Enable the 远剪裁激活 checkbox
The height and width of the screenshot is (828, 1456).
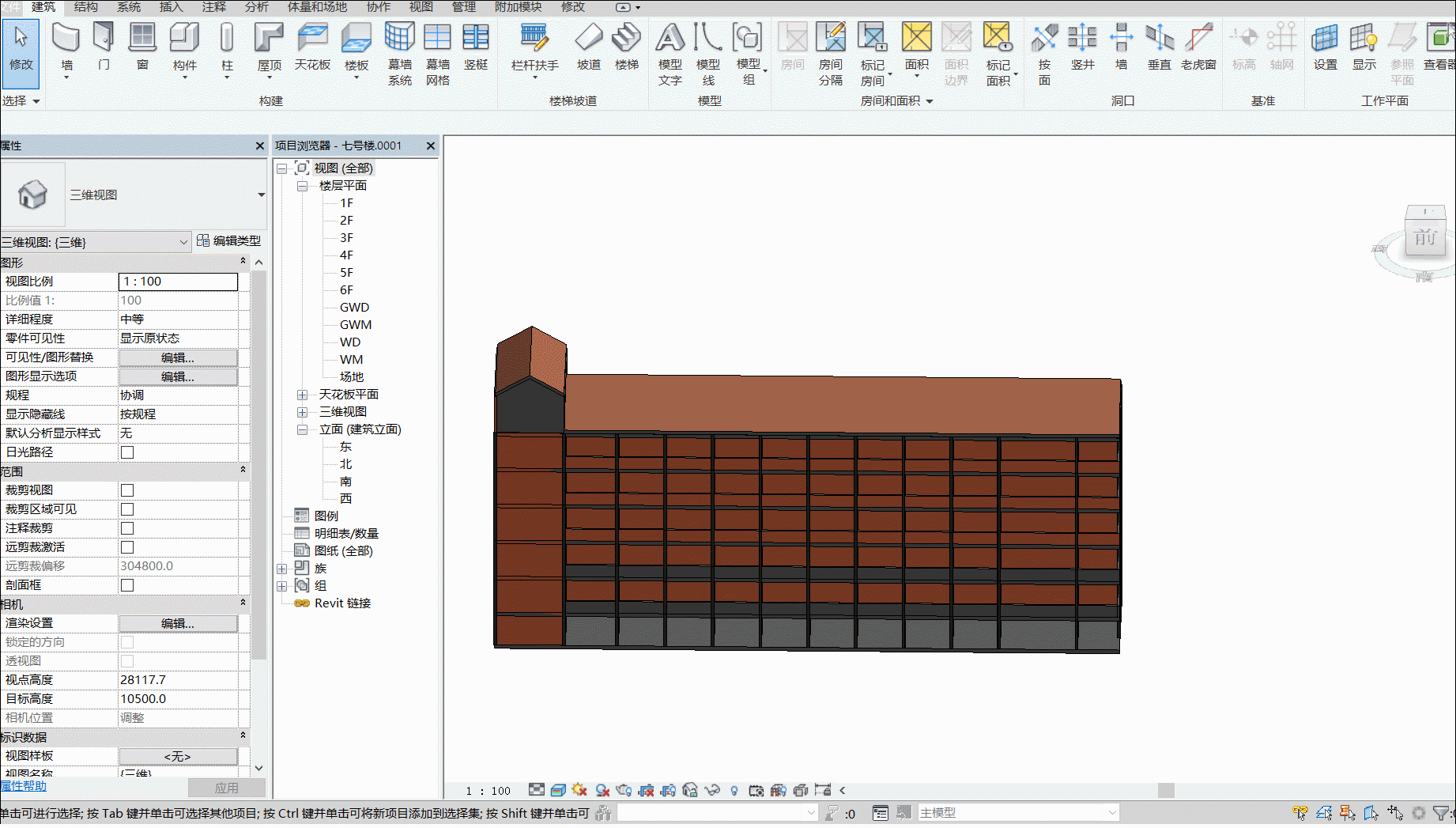tap(127, 547)
